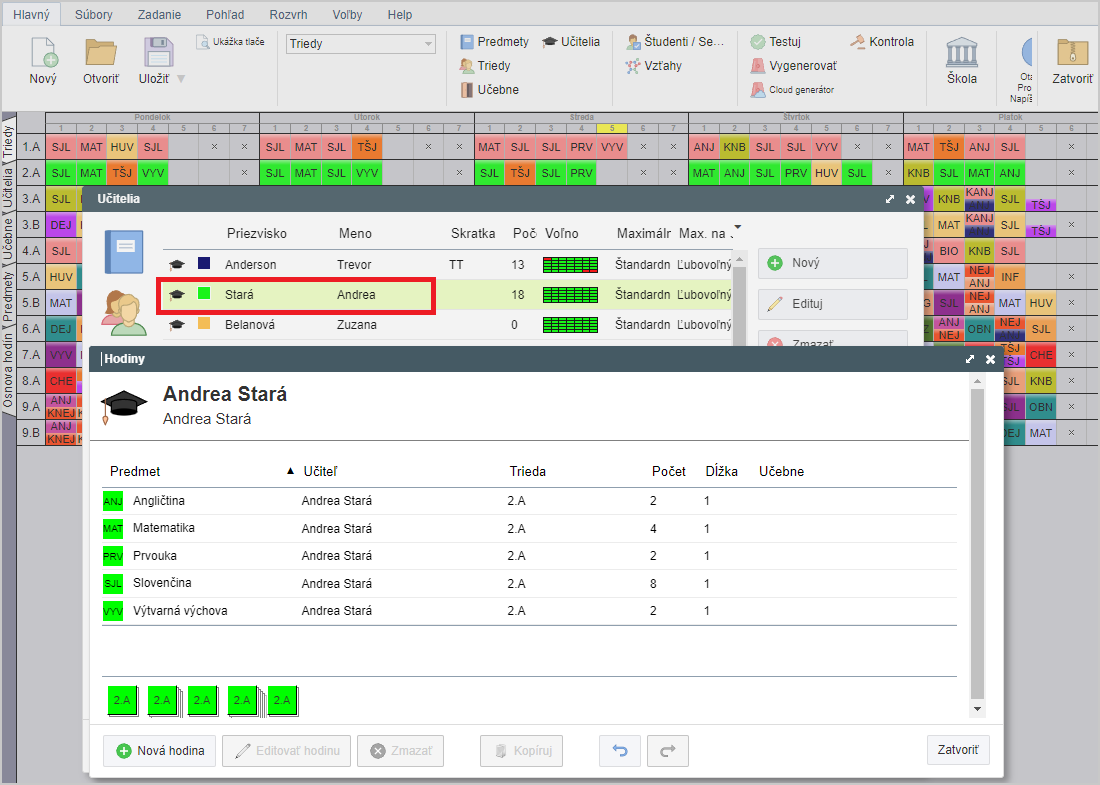Screen dimensions: 1100x785
Task: Click the ANJ subject icon in Hodiny
Action: pos(113,502)
